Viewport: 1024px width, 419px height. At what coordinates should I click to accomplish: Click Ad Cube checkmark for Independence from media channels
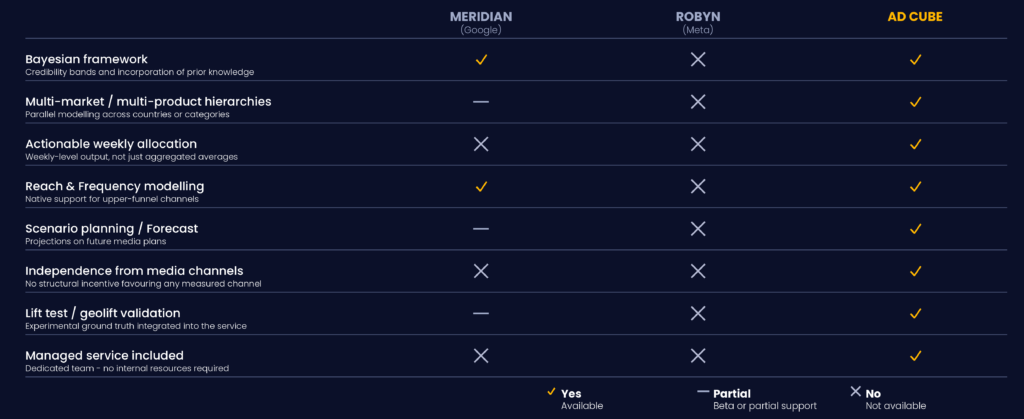(x=916, y=271)
